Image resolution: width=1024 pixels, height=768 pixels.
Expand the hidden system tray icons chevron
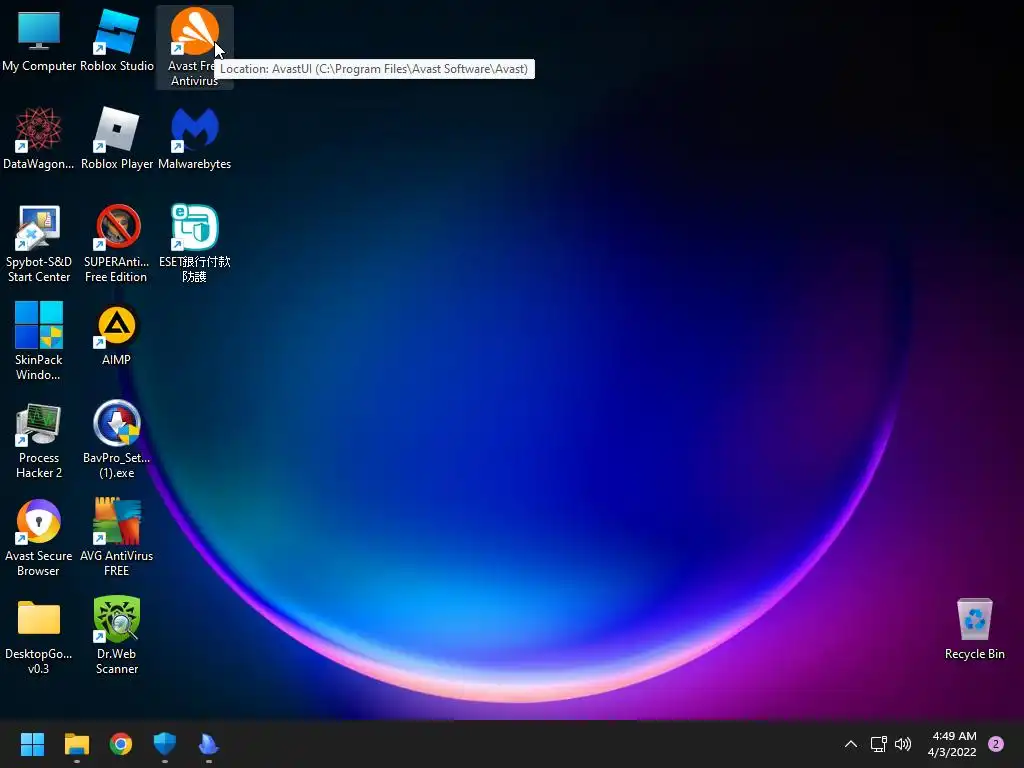(851, 744)
